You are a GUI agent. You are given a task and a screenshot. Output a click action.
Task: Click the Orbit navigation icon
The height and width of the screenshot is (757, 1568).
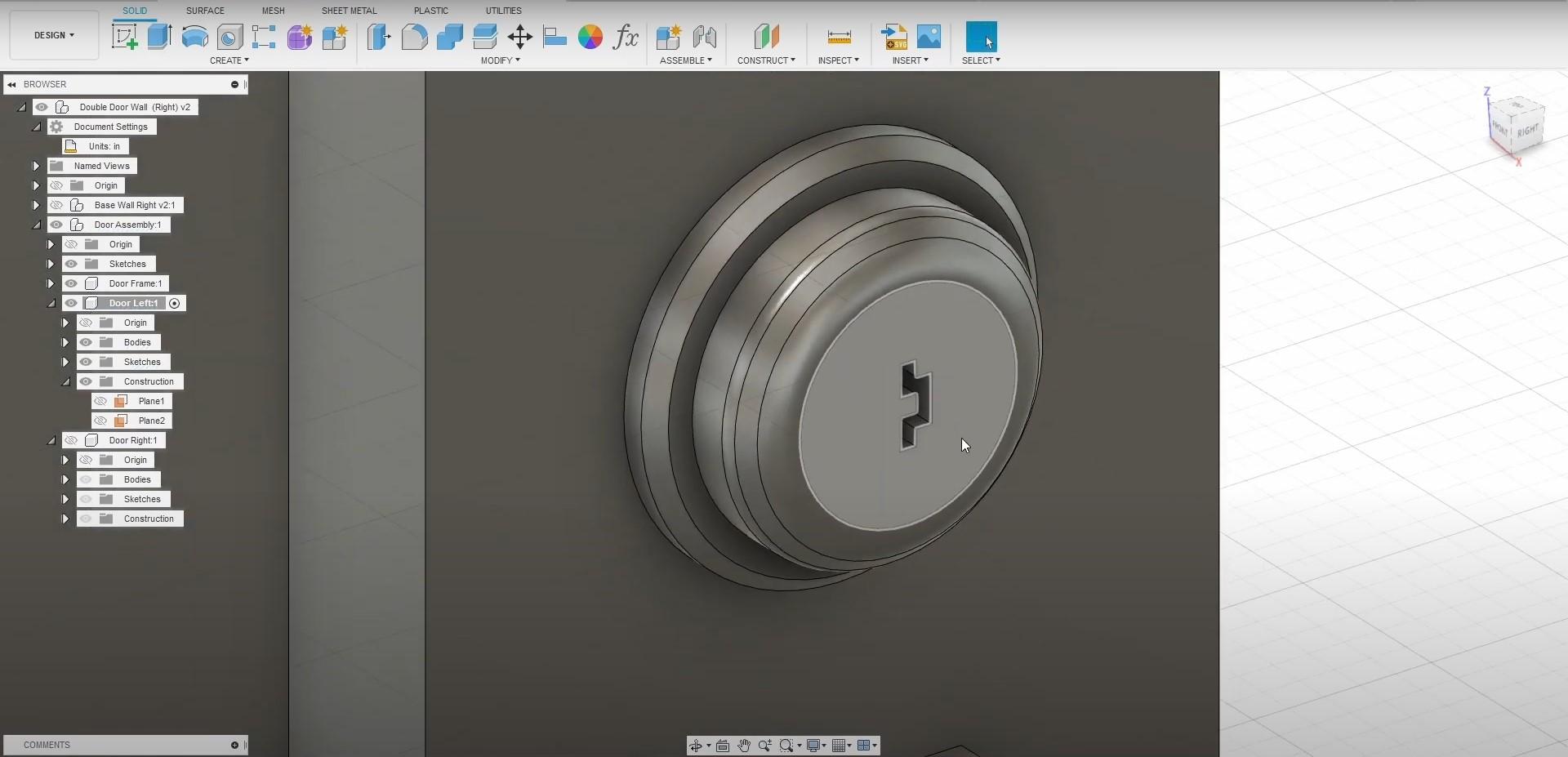tap(696, 746)
